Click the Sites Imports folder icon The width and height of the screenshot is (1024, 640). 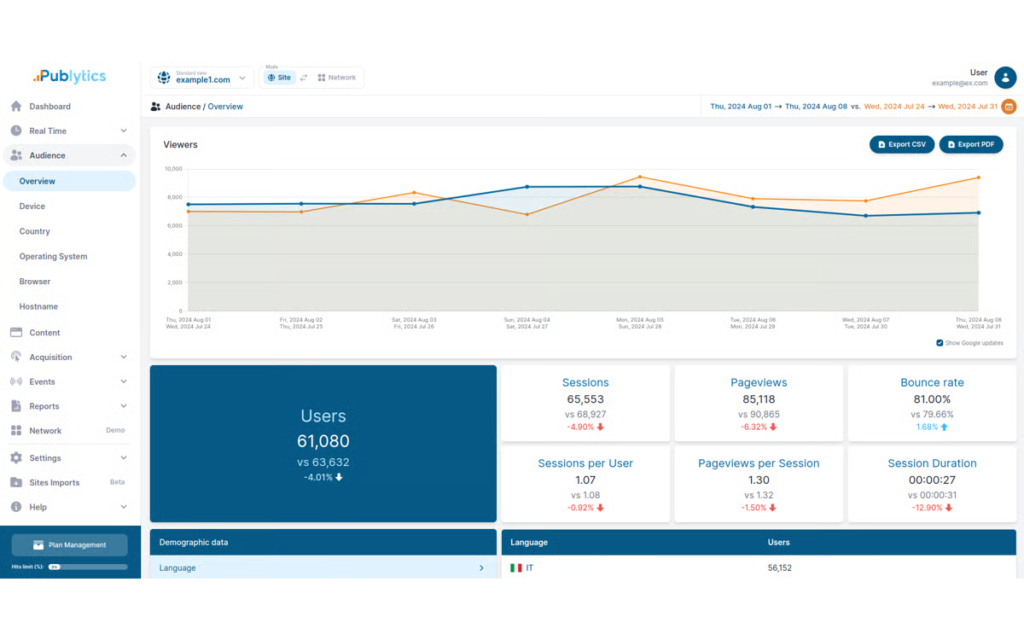pos(16,482)
